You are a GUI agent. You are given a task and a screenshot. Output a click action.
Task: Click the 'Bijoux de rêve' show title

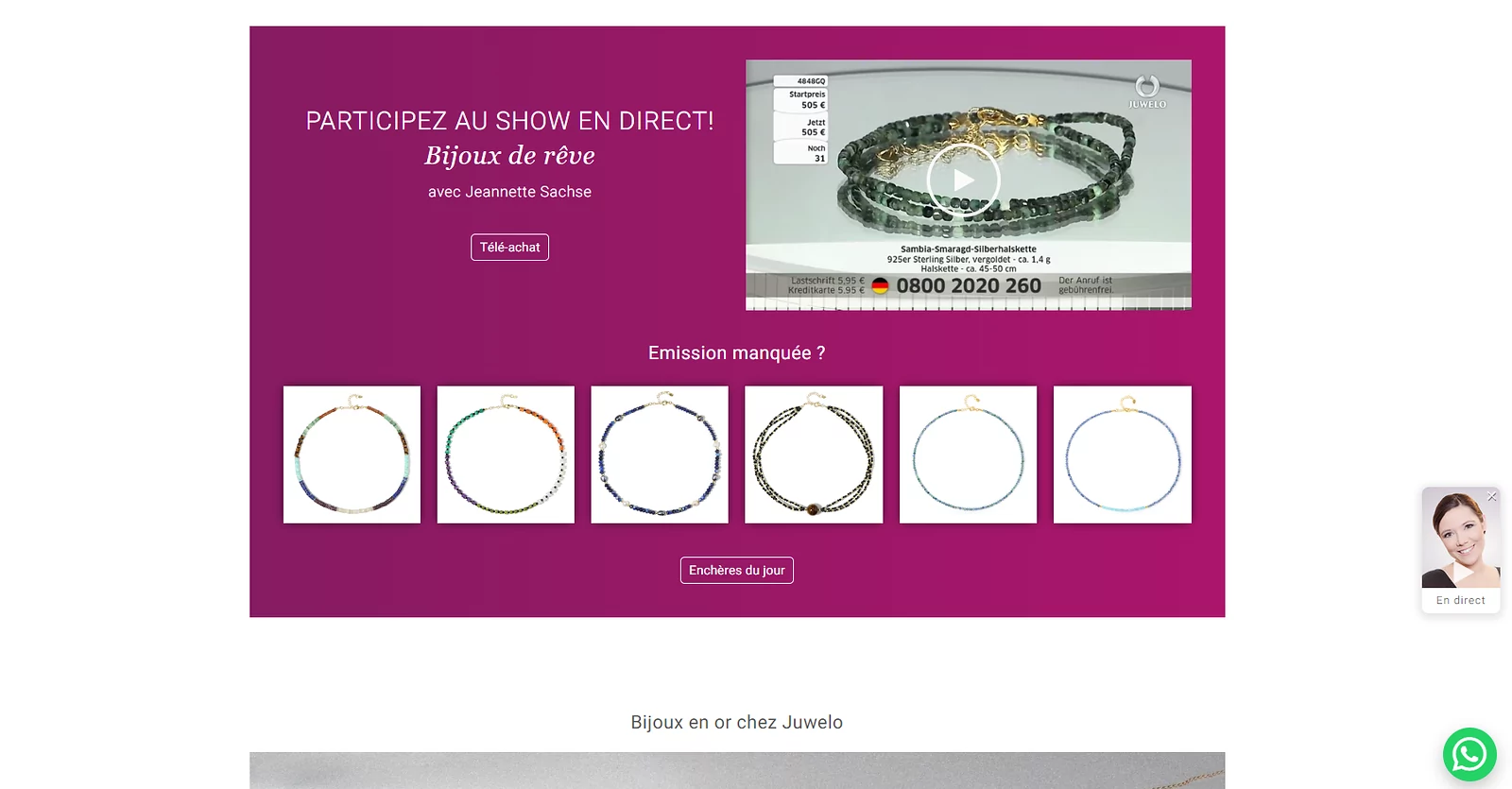pos(509,155)
